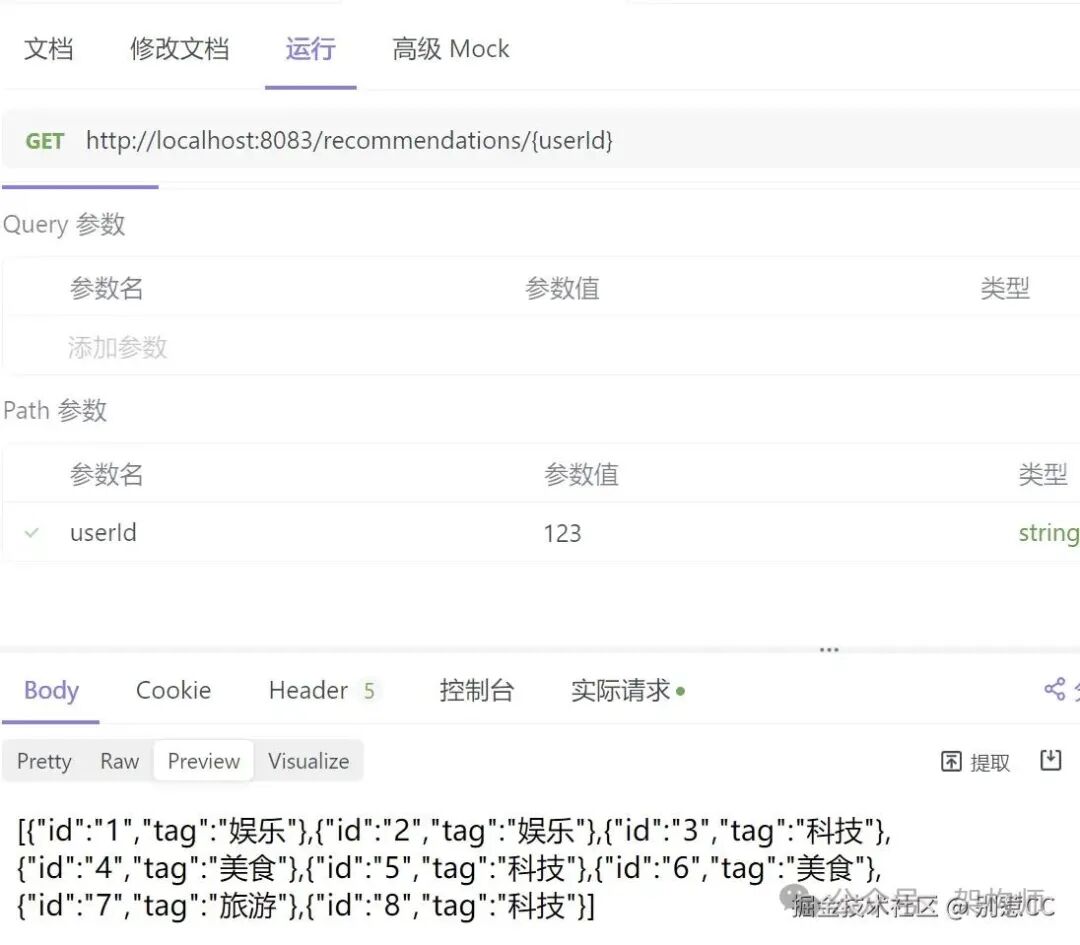Click the userId parameter value 123
Viewport: 1080px width, 945px height.
click(x=562, y=532)
